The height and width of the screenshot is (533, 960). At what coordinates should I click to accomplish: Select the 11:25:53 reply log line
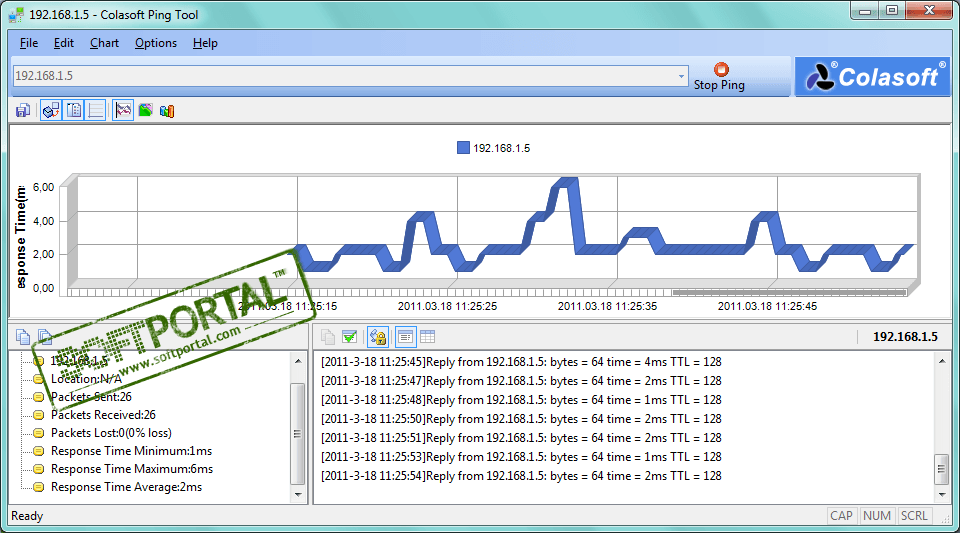pyautogui.click(x=521, y=457)
